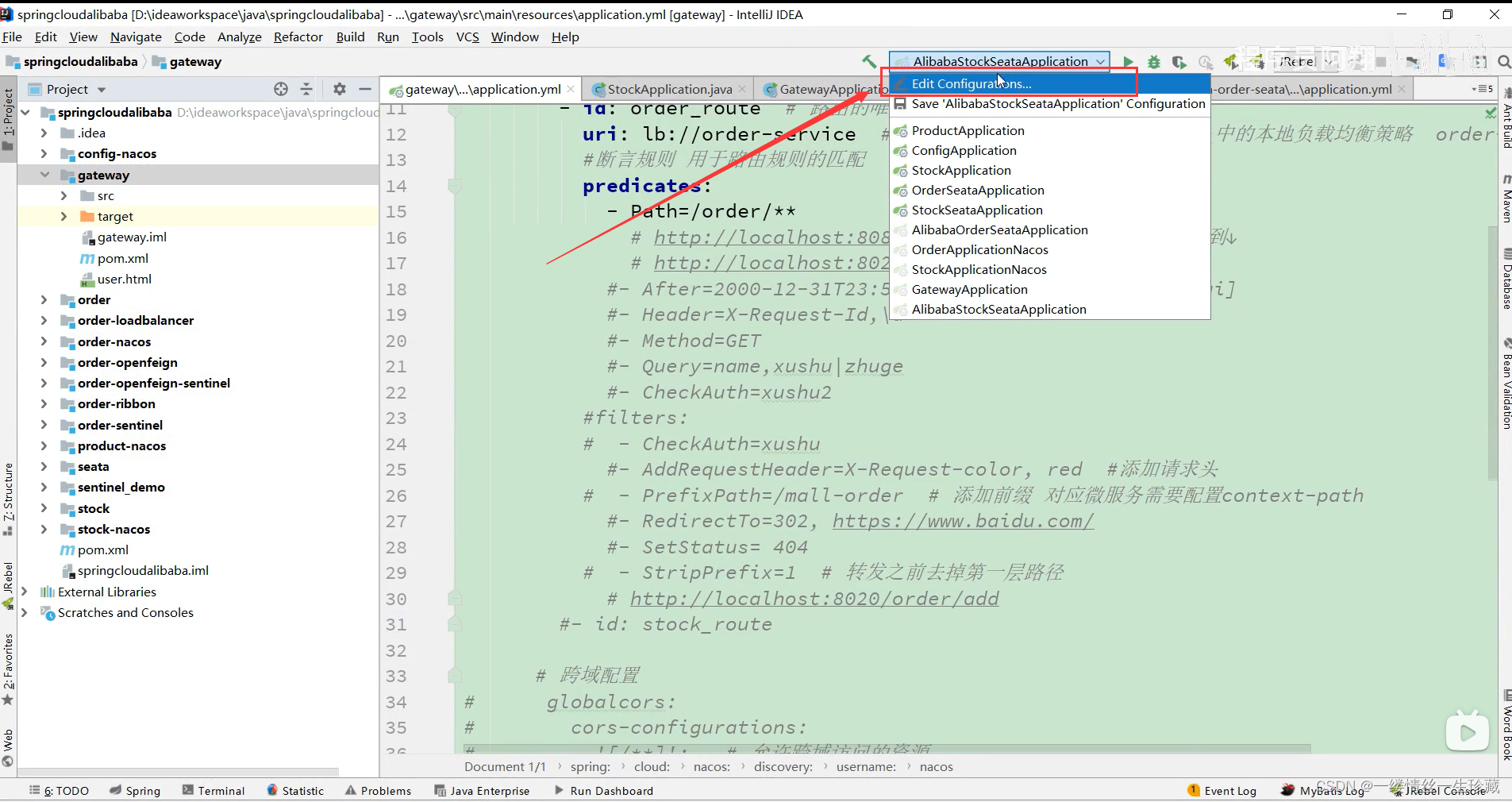Open the Word Book side panel
This screenshot has height=802, width=1512.
tap(1506, 726)
